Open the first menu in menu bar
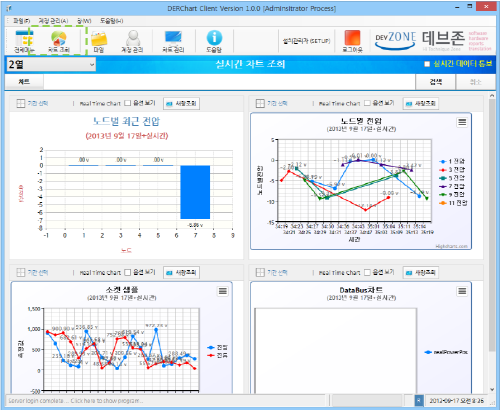 tap(21, 21)
